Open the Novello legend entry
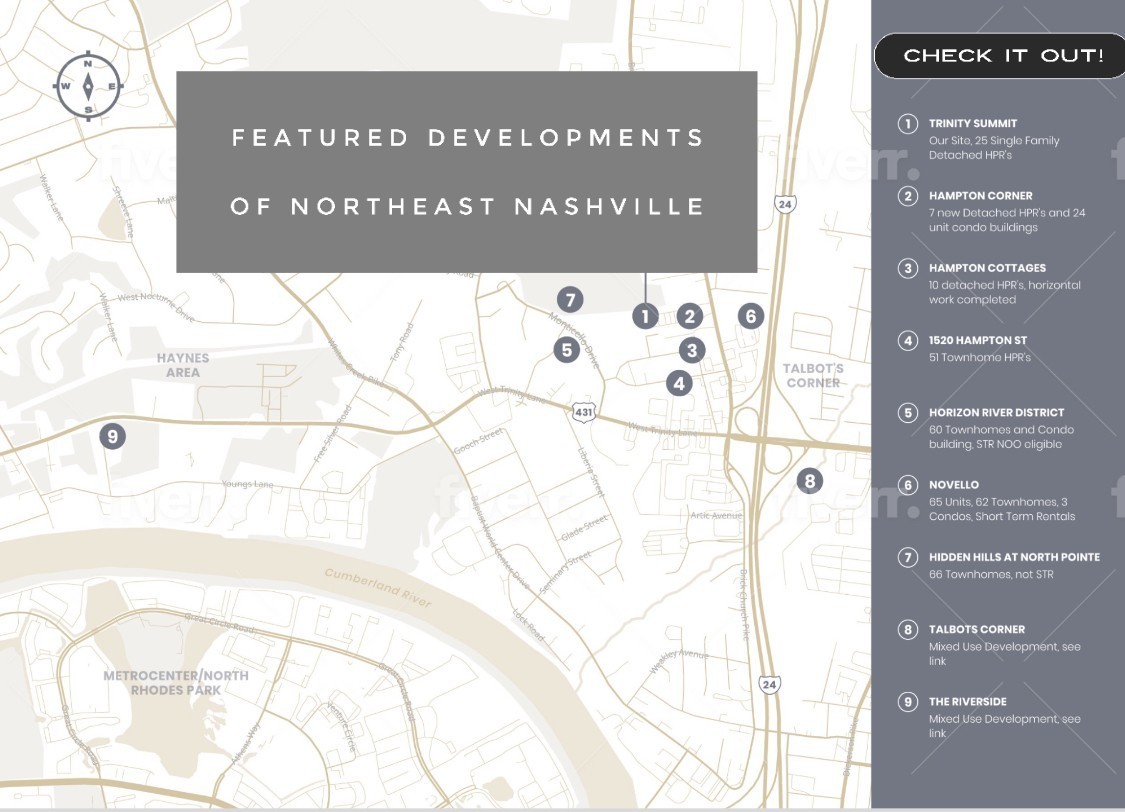Viewport: 1125px width, 812px height. tap(953, 485)
